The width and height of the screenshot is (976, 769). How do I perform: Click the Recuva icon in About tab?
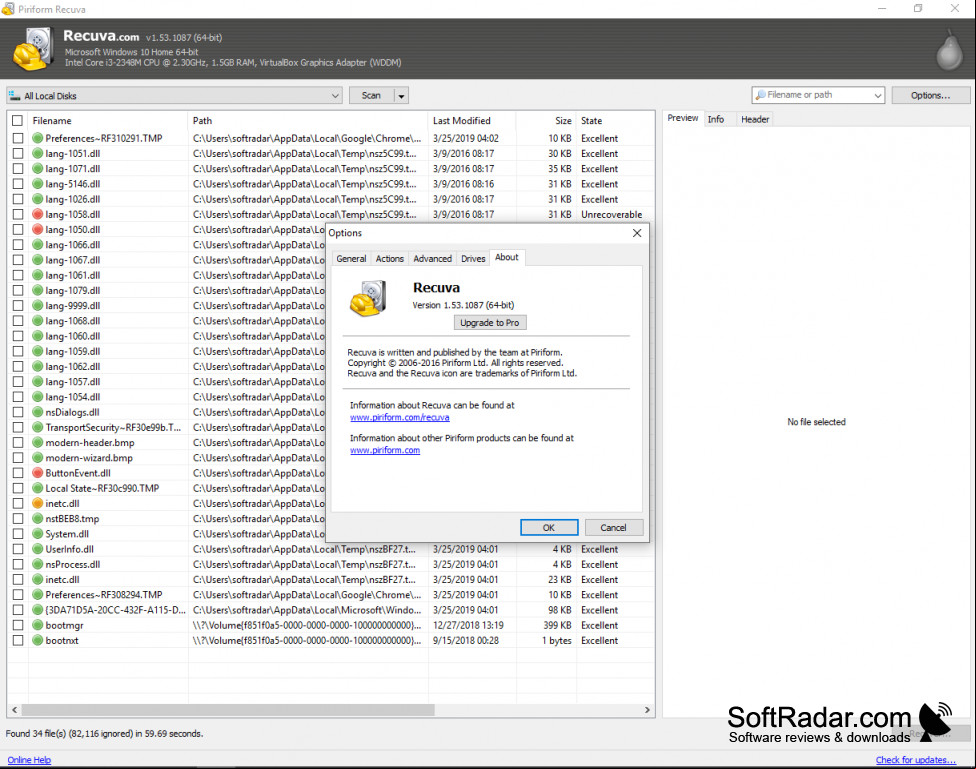(368, 298)
